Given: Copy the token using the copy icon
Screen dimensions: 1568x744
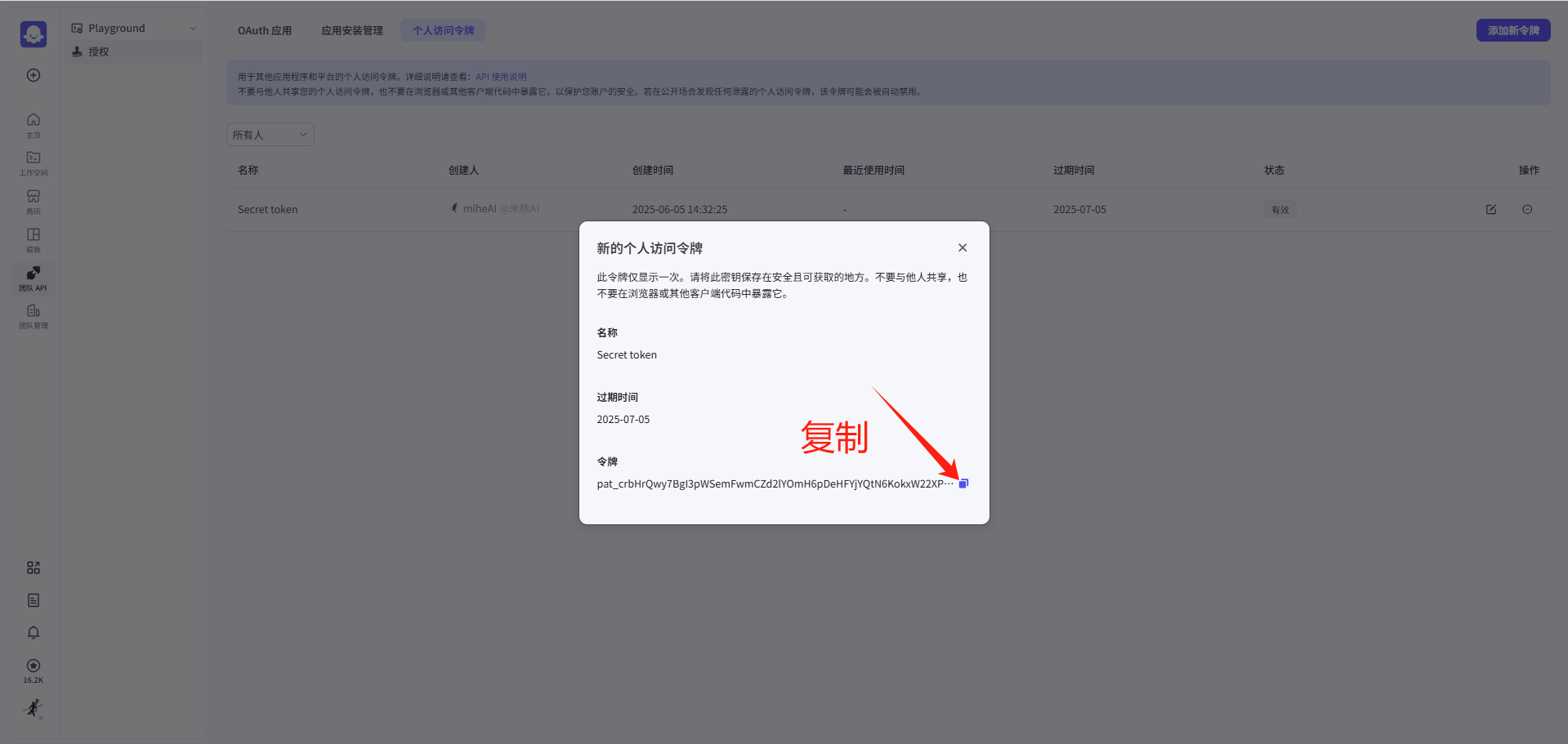Looking at the screenshot, I should (x=964, y=483).
